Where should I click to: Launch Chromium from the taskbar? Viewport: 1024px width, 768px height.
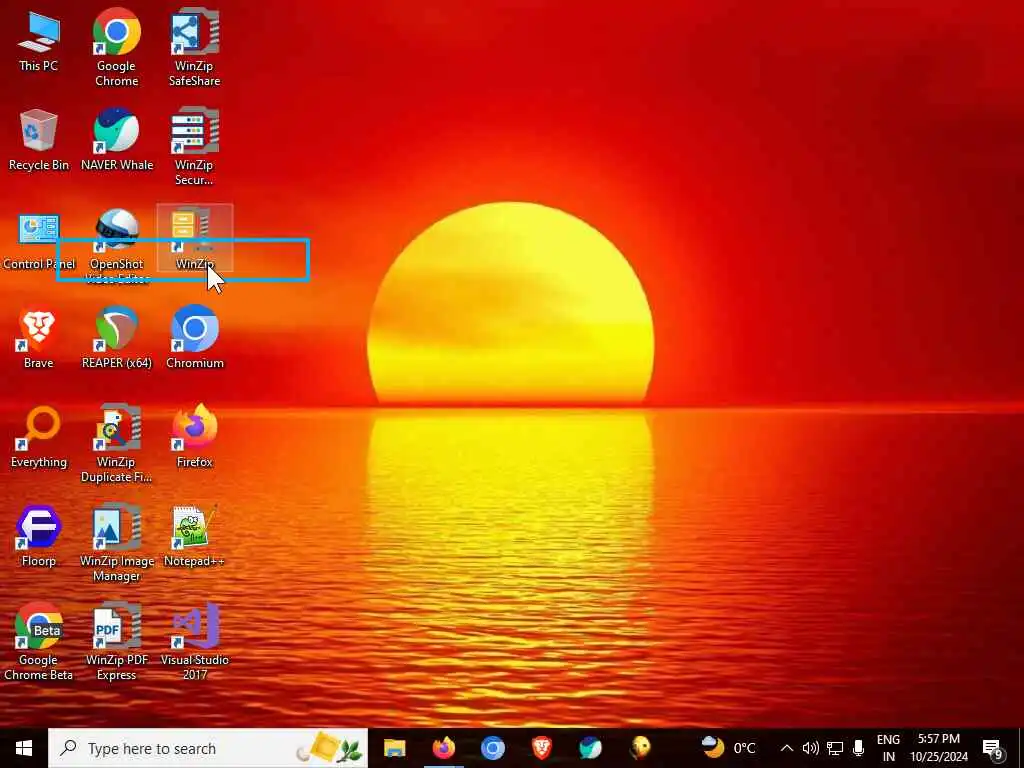[492, 748]
